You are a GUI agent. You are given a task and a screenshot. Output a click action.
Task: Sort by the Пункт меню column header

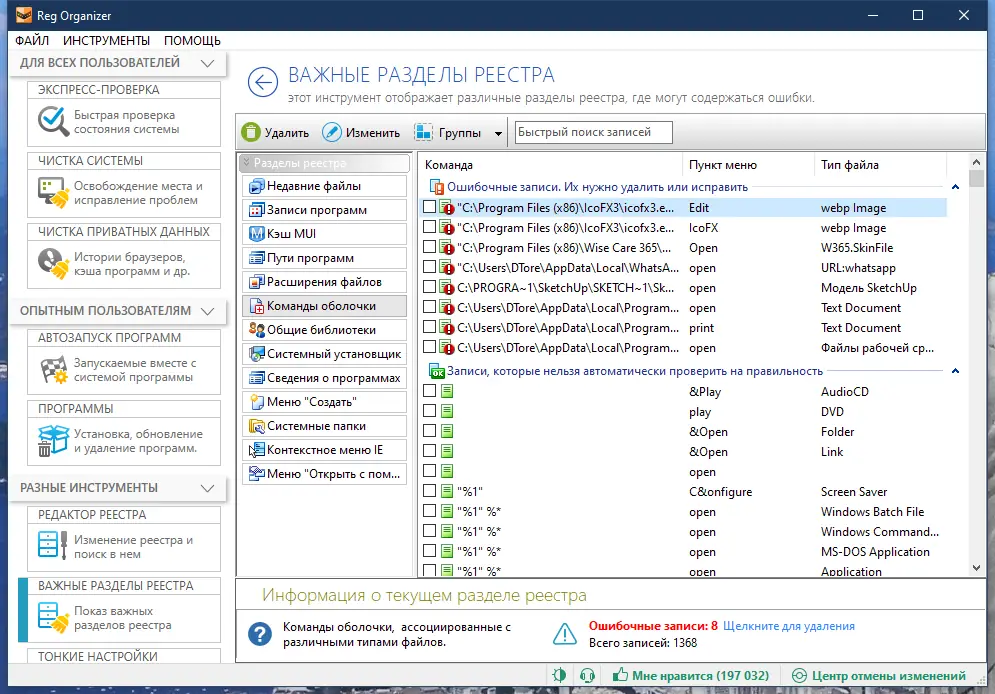(748, 165)
